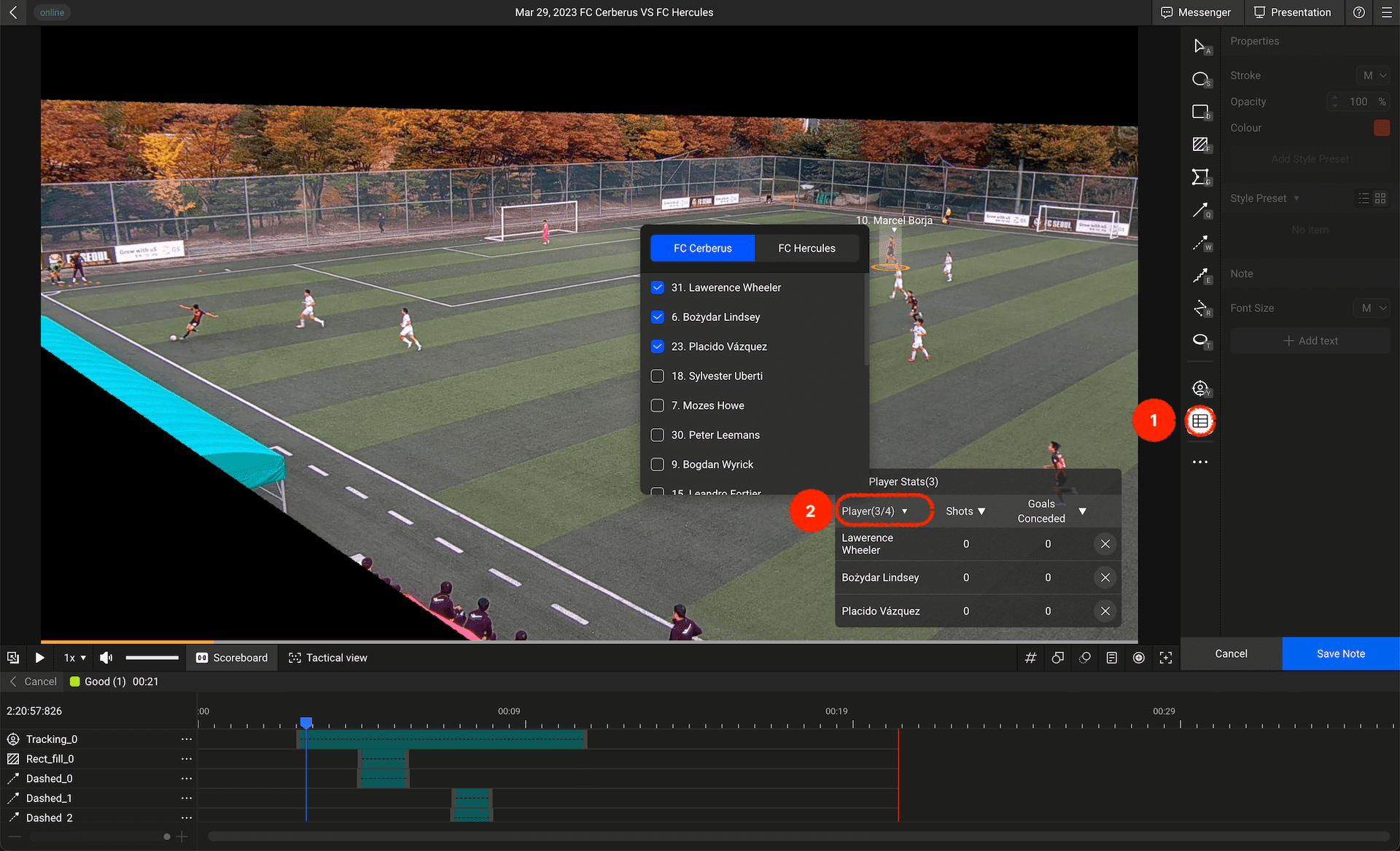This screenshot has width=1400, height=851.
Task: Select the player tracking tool
Action: [1199, 388]
